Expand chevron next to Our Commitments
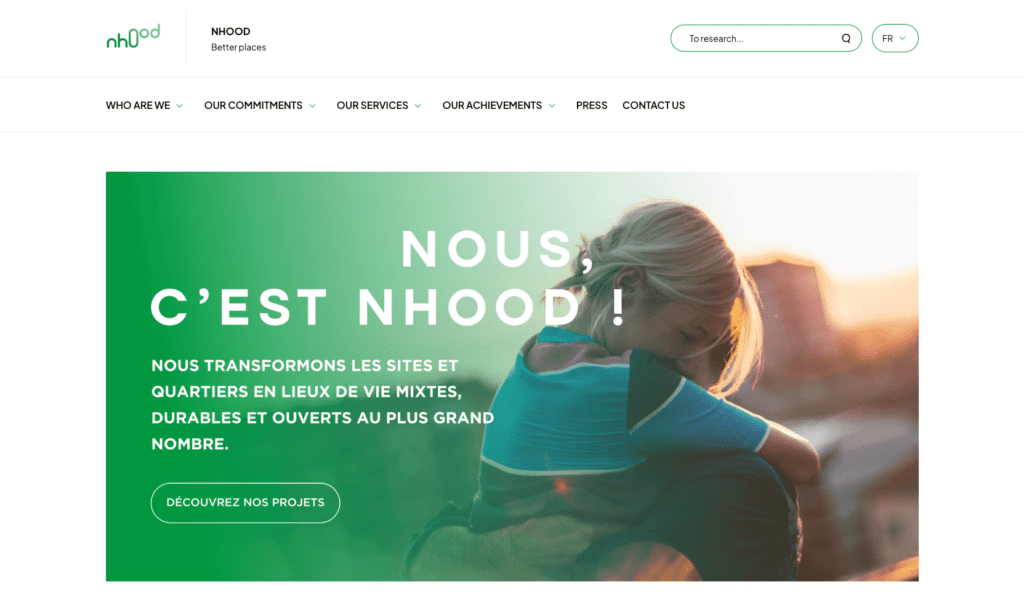 click(x=312, y=106)
